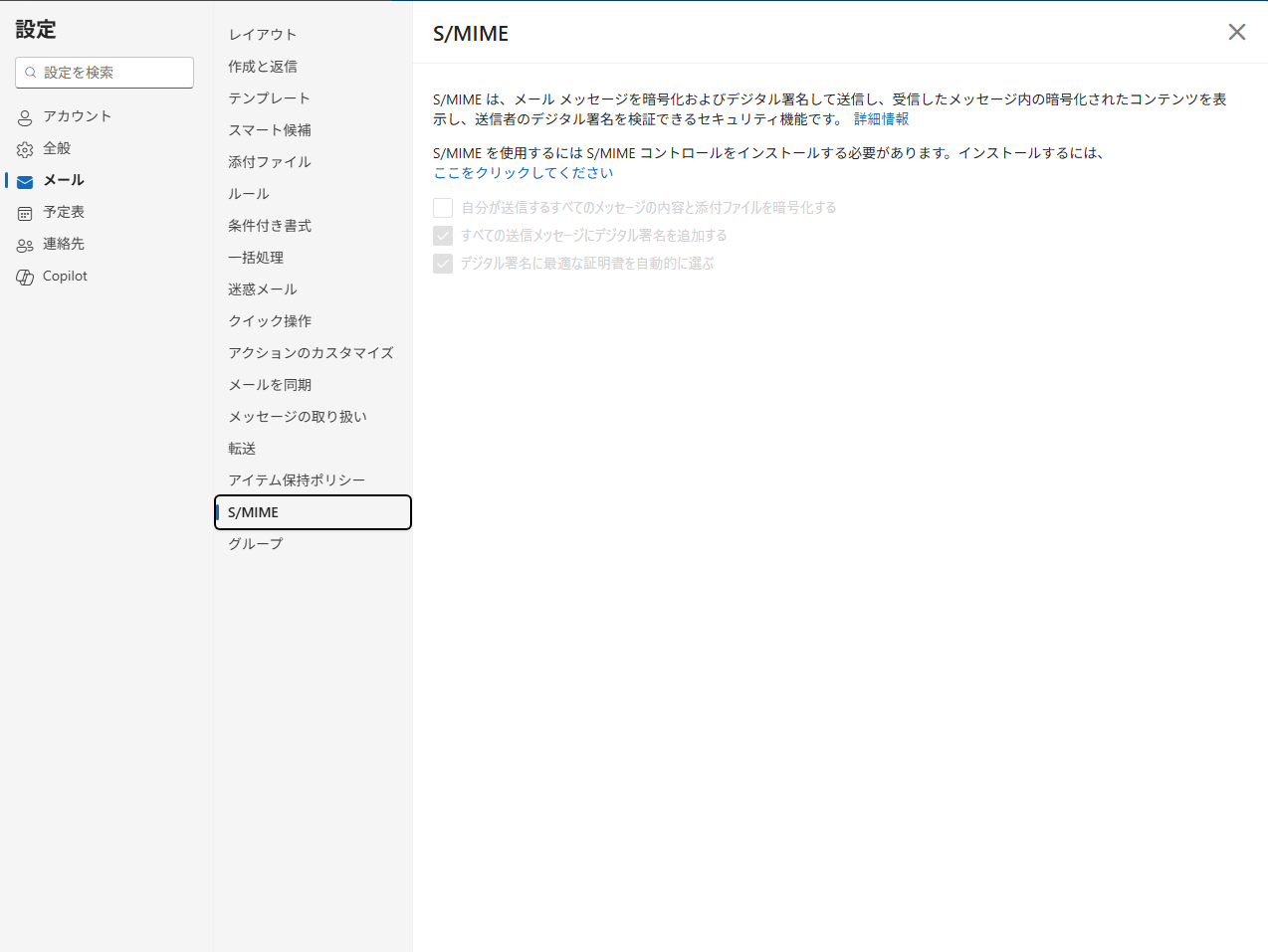1268x952 pixels.
Task: Close the settings dialog with the X
Action: [x=1237, y=32]
